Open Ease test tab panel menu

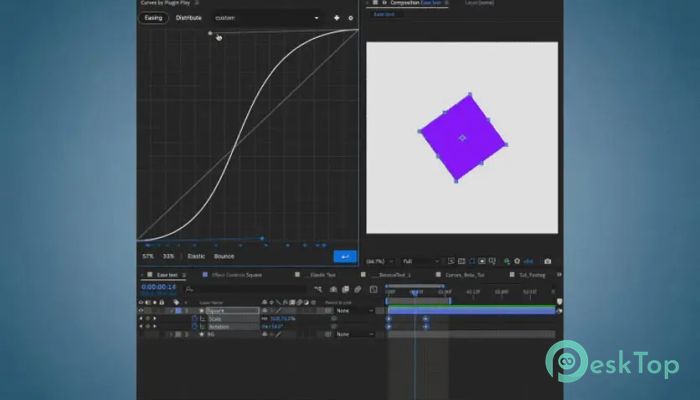click(184, 275)
